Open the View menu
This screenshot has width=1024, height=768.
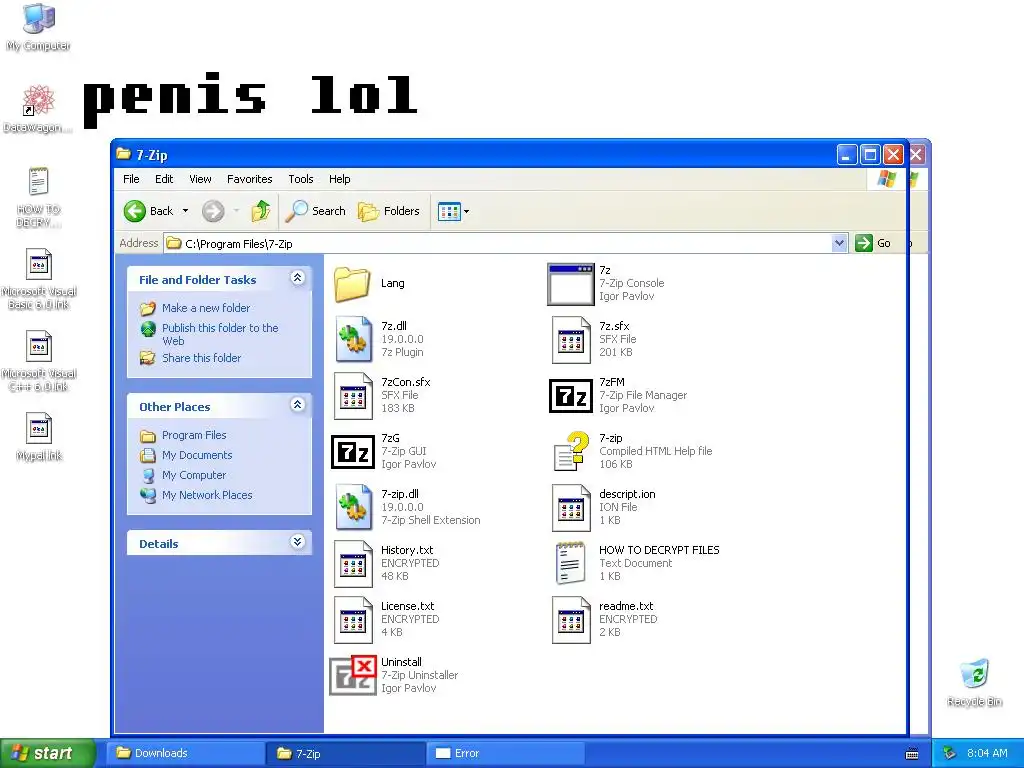click(200, 179)
